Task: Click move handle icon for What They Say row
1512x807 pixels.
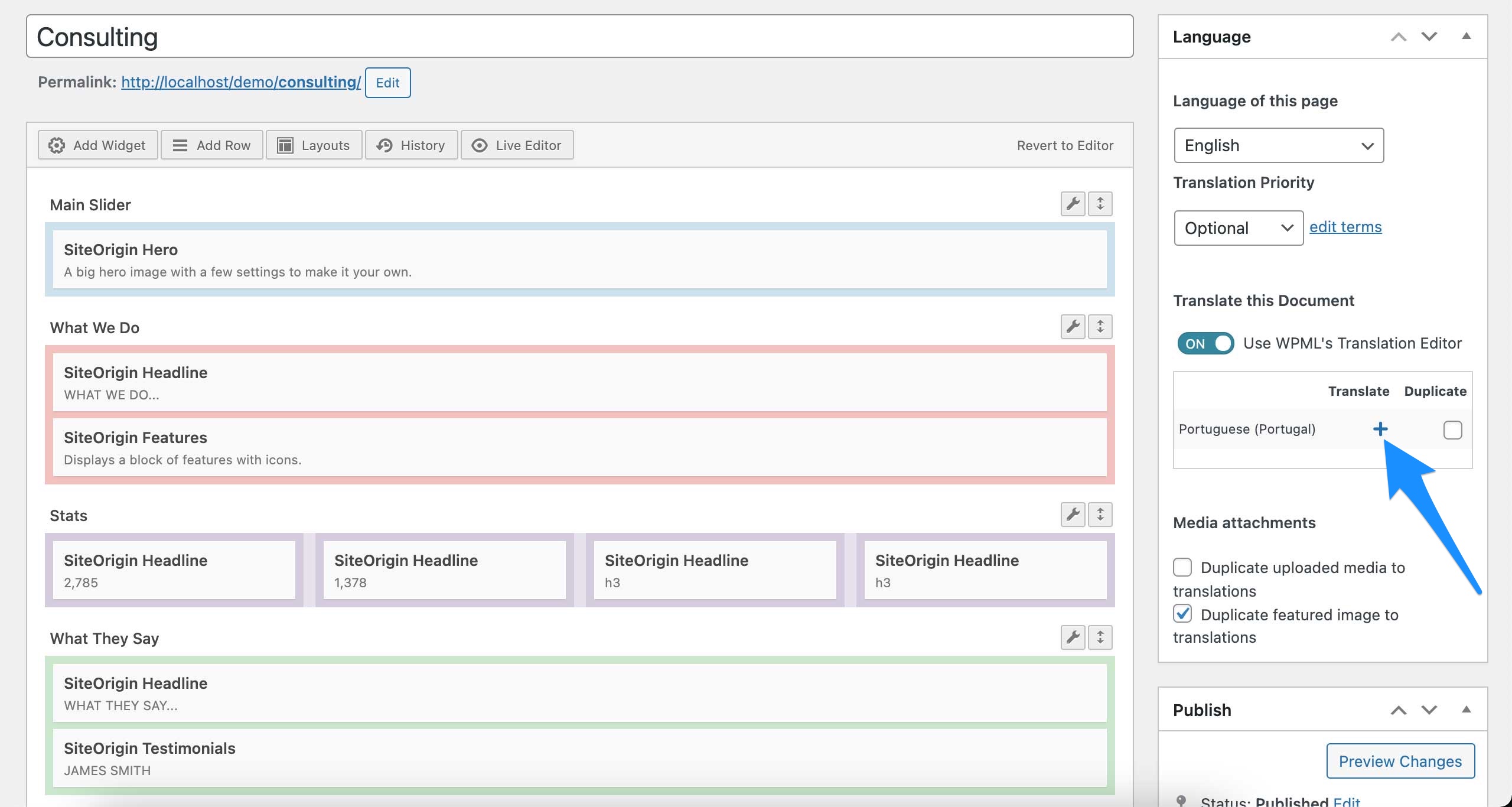Action: (1100, 637)
